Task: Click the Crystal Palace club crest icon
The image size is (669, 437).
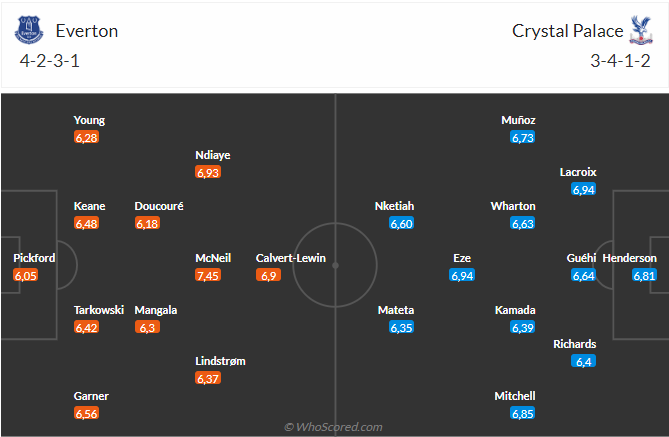Action: pos(639,31)
